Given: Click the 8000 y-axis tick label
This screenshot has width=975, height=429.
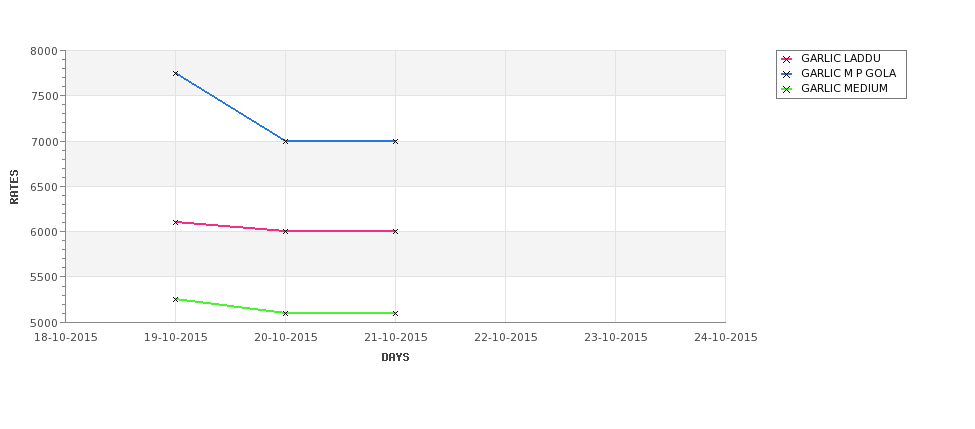Looking at the screenshot, I should [44, 51].
